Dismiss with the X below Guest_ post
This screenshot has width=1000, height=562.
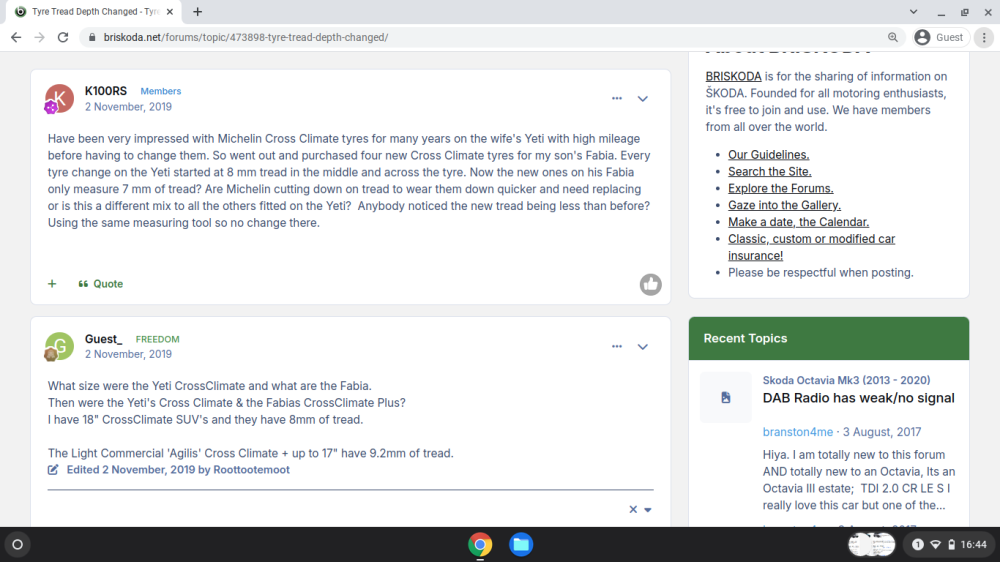pos(633,509)
